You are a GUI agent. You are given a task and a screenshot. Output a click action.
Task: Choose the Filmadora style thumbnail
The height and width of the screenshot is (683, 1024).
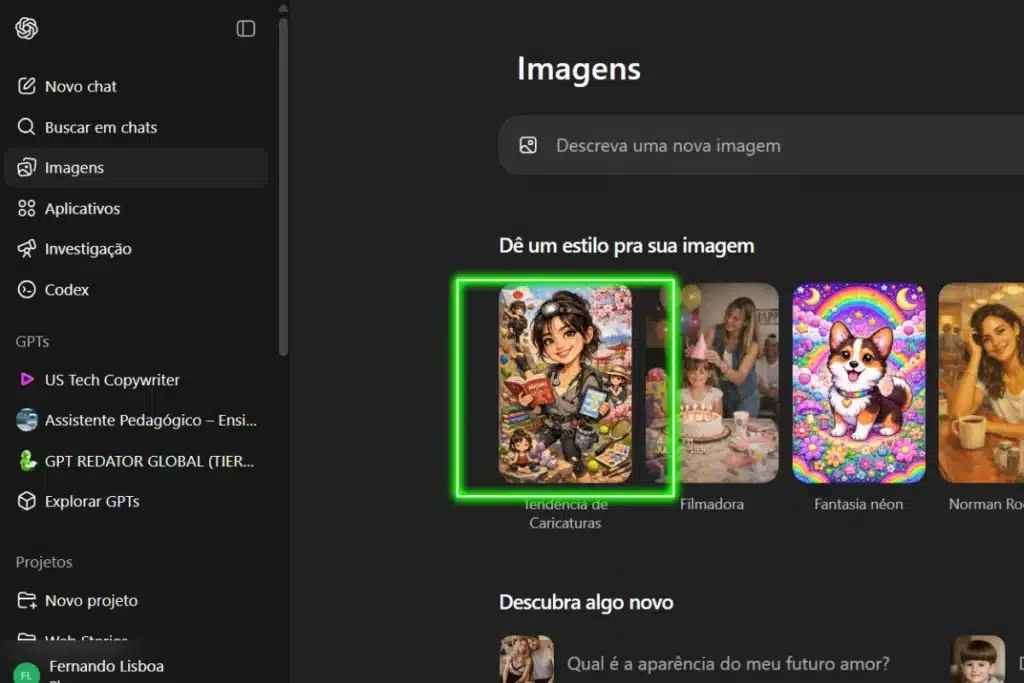(x=712, y=383)
